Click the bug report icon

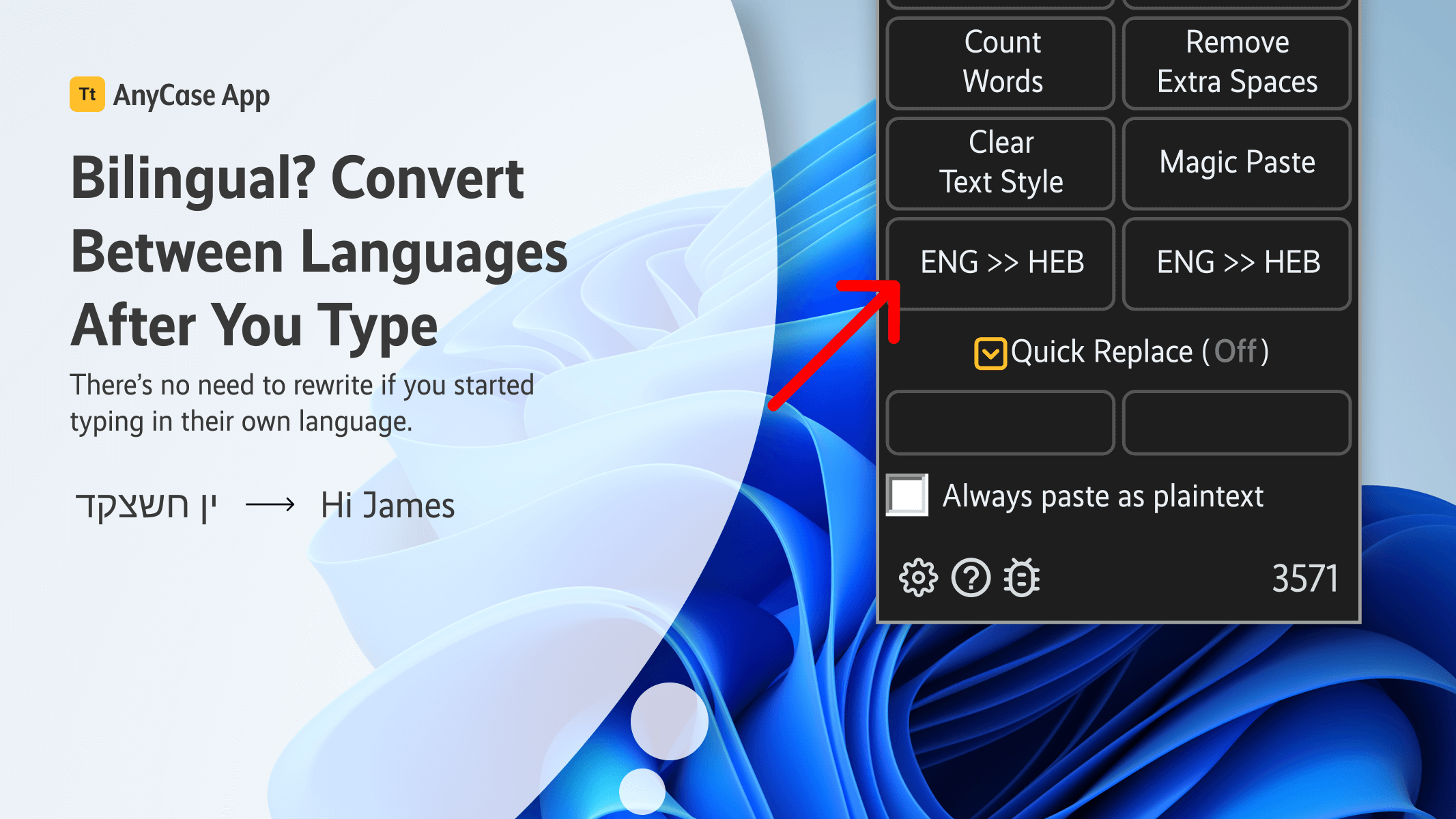1022,578
